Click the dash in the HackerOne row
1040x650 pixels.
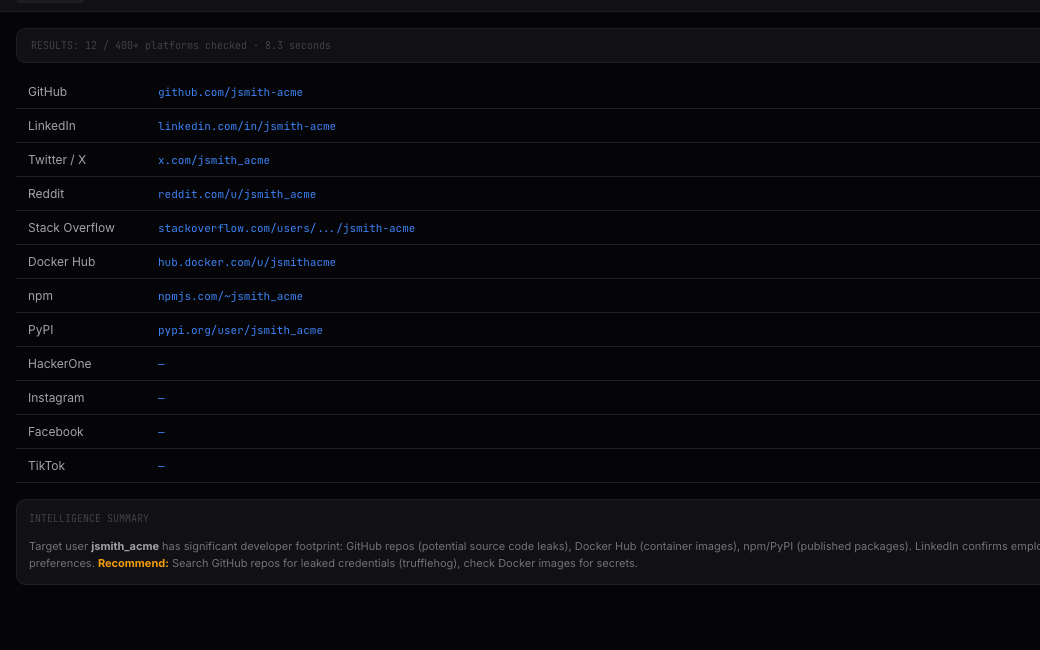161,364
